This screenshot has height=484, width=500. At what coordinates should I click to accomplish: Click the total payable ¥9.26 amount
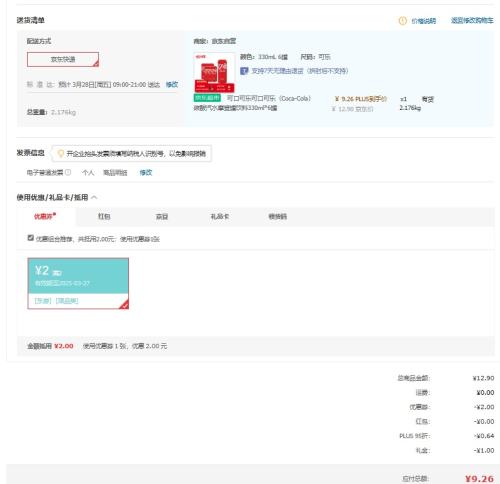479,479
